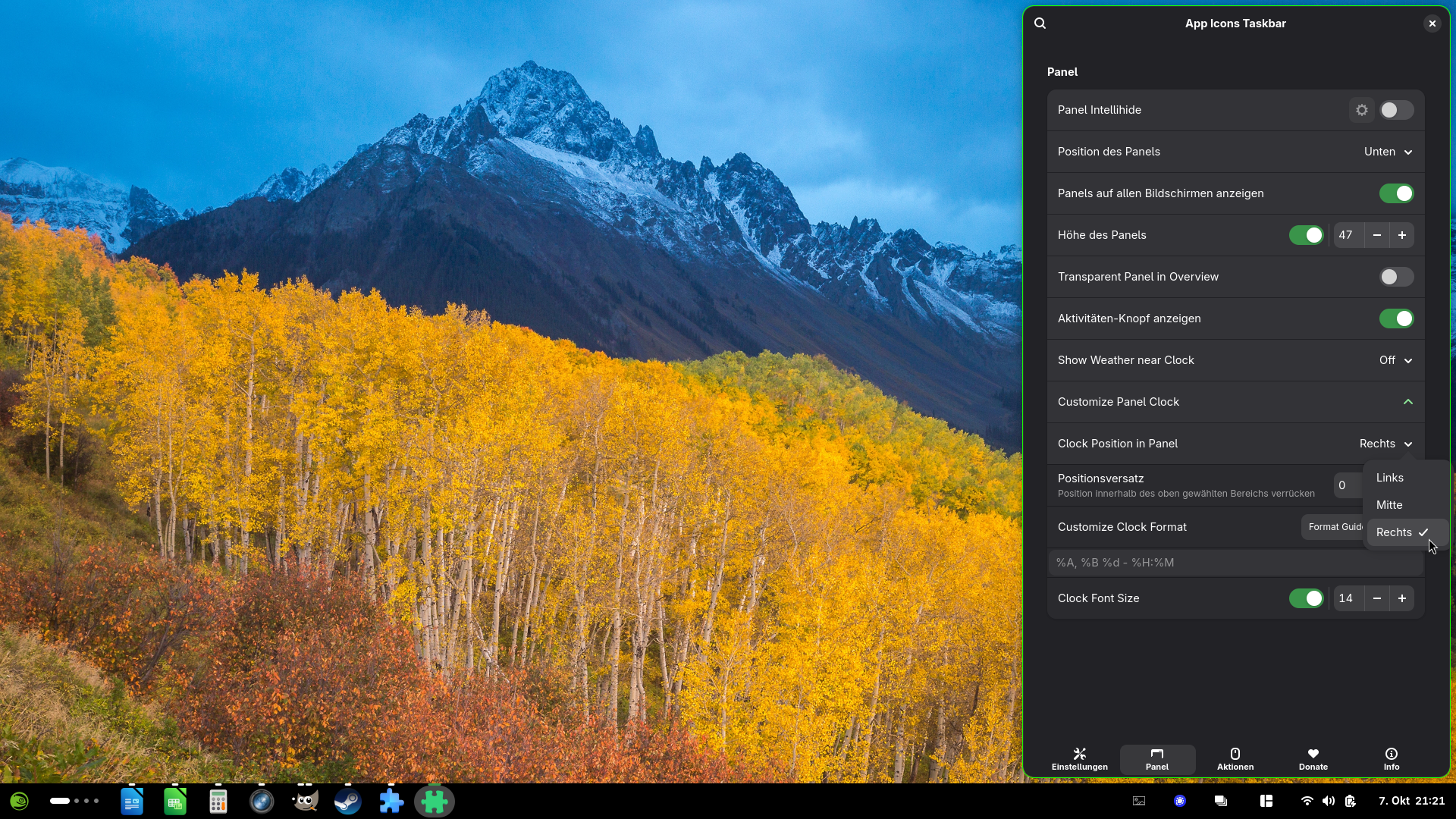
Task: Collapse Customize Panel Clock section
Action: pos(1407,402)
